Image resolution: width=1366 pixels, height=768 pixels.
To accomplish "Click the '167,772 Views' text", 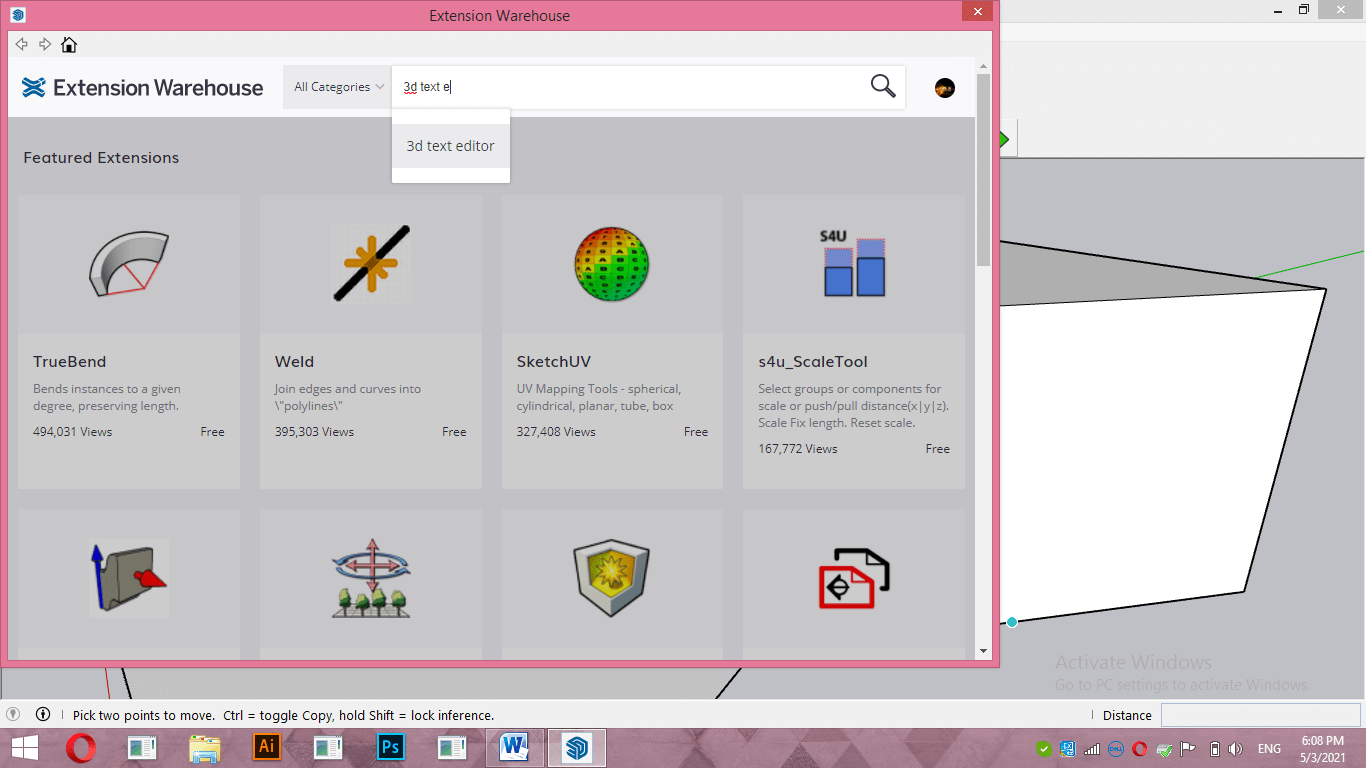I will tap(798, 449).
